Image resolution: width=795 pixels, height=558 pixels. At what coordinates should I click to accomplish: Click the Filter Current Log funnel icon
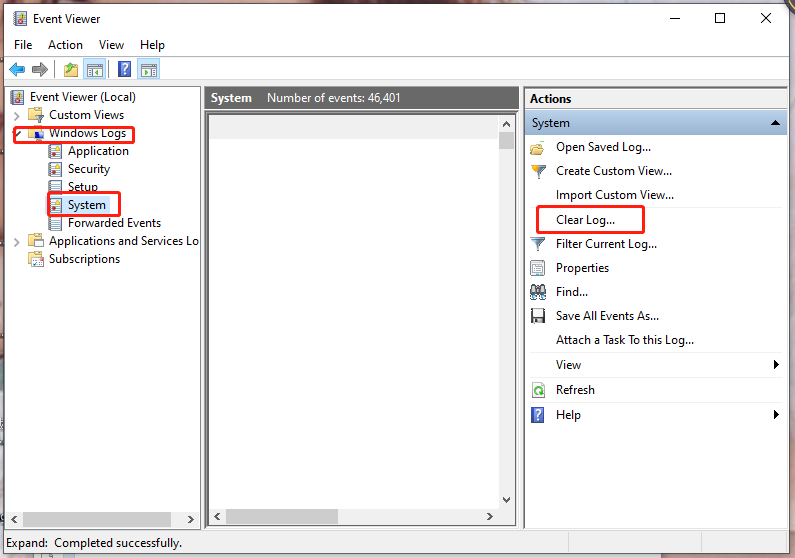point(537,244)
